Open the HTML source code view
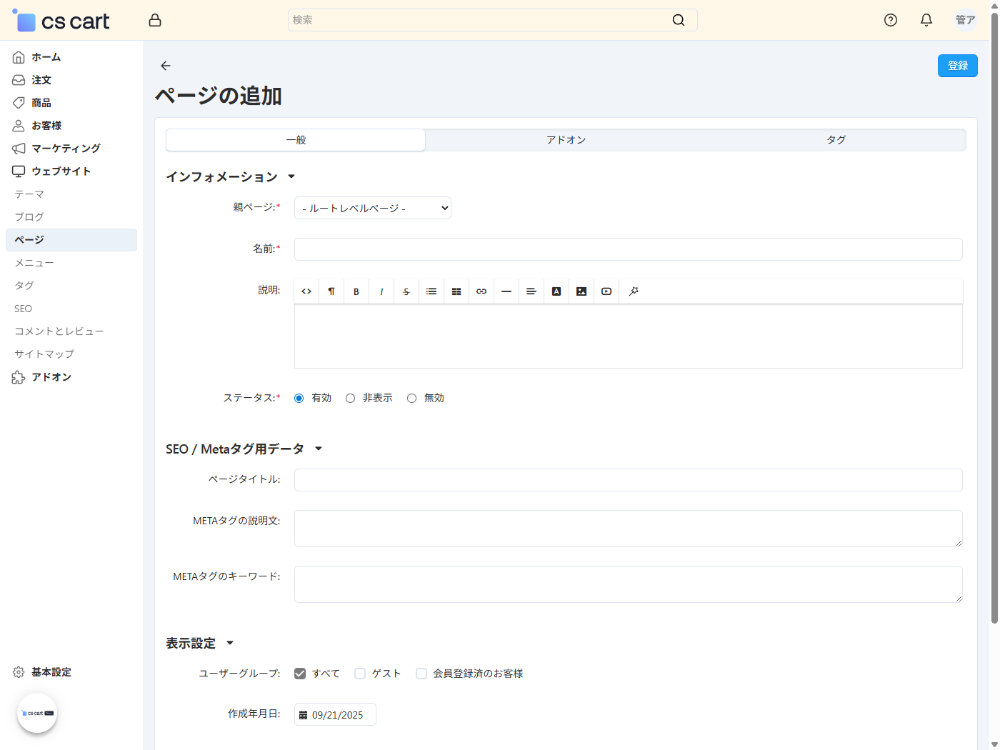 [306, 291]
